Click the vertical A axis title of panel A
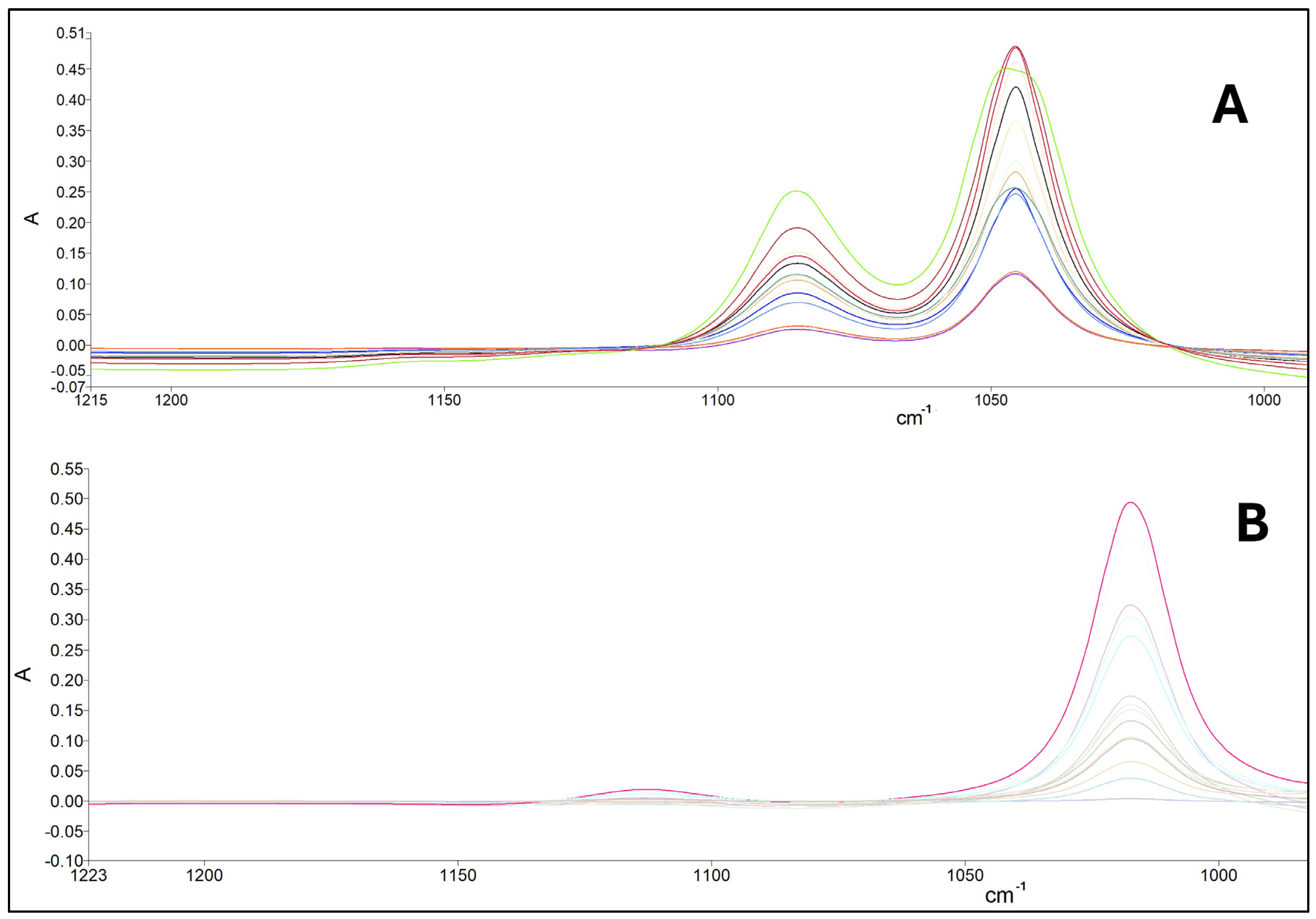Screen dimensions: 1316x919 33,218
